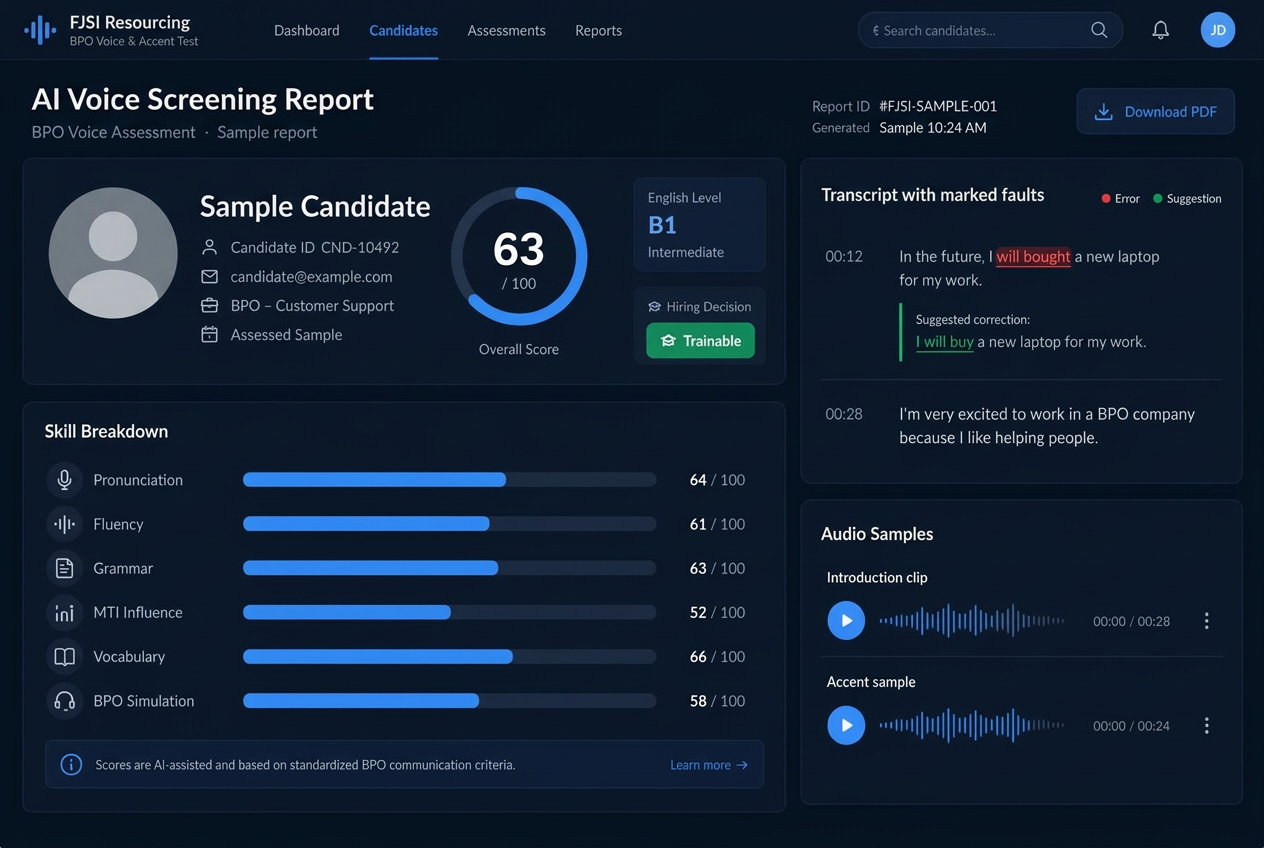
Task: Play the Accent sample audio
Action: pyautogui.click(x=846, y=726)
